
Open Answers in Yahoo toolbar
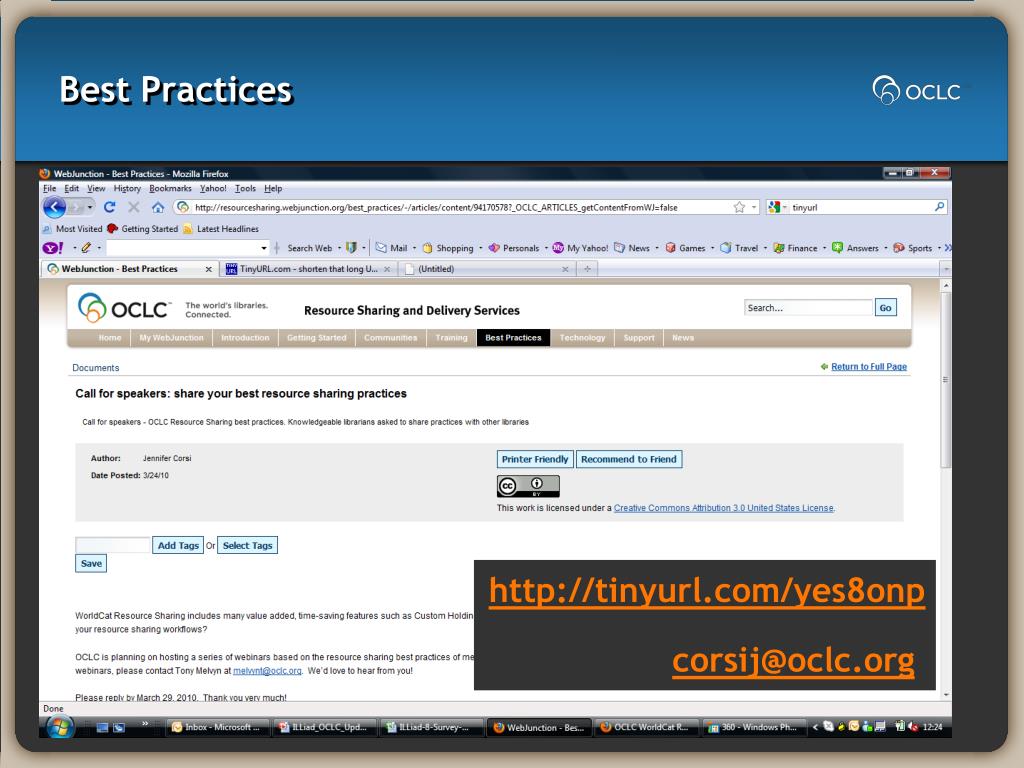coord(855,248)
